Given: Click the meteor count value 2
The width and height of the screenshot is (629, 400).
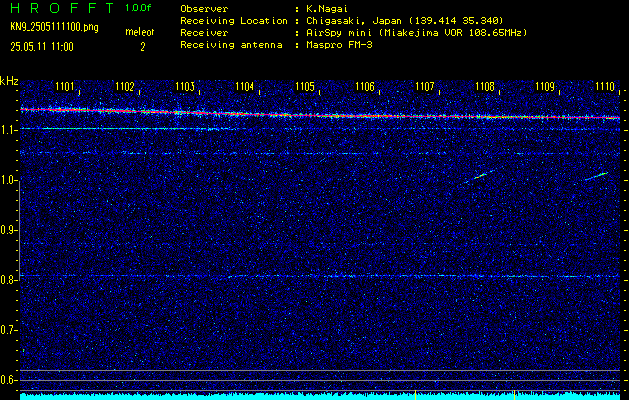Looking at the screenshot, I should click(x=142, y=47).
